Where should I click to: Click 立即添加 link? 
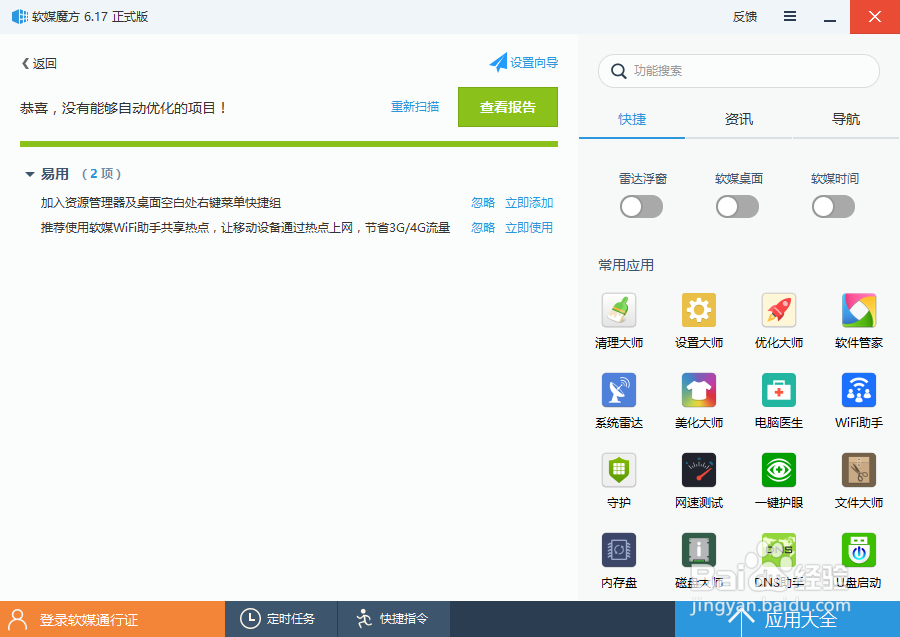pyautogui.click(x=529, y=203)
